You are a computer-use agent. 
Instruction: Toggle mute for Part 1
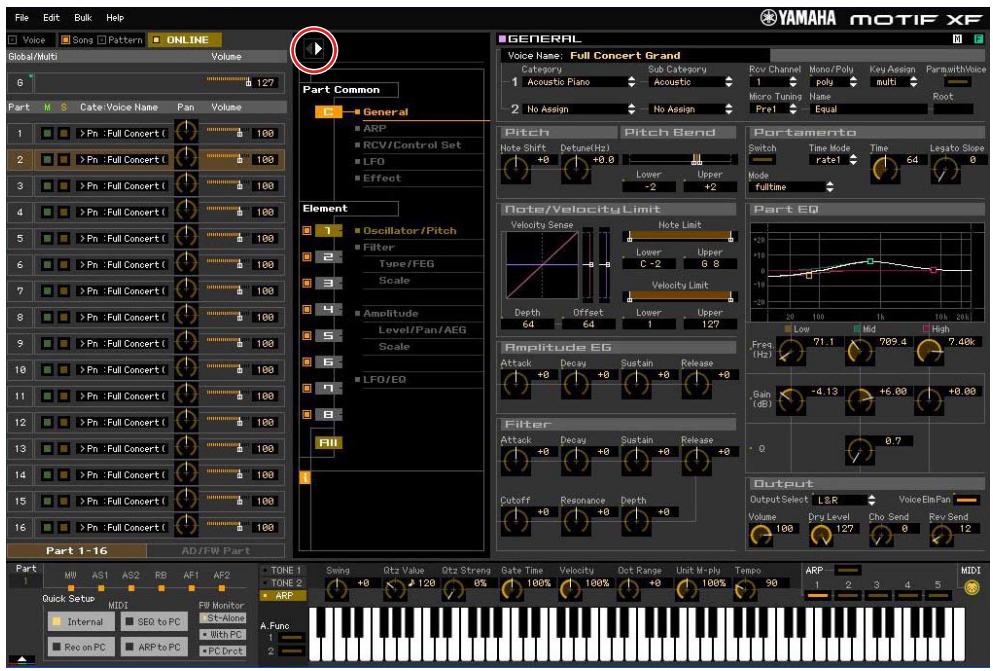tap(47, 134)
